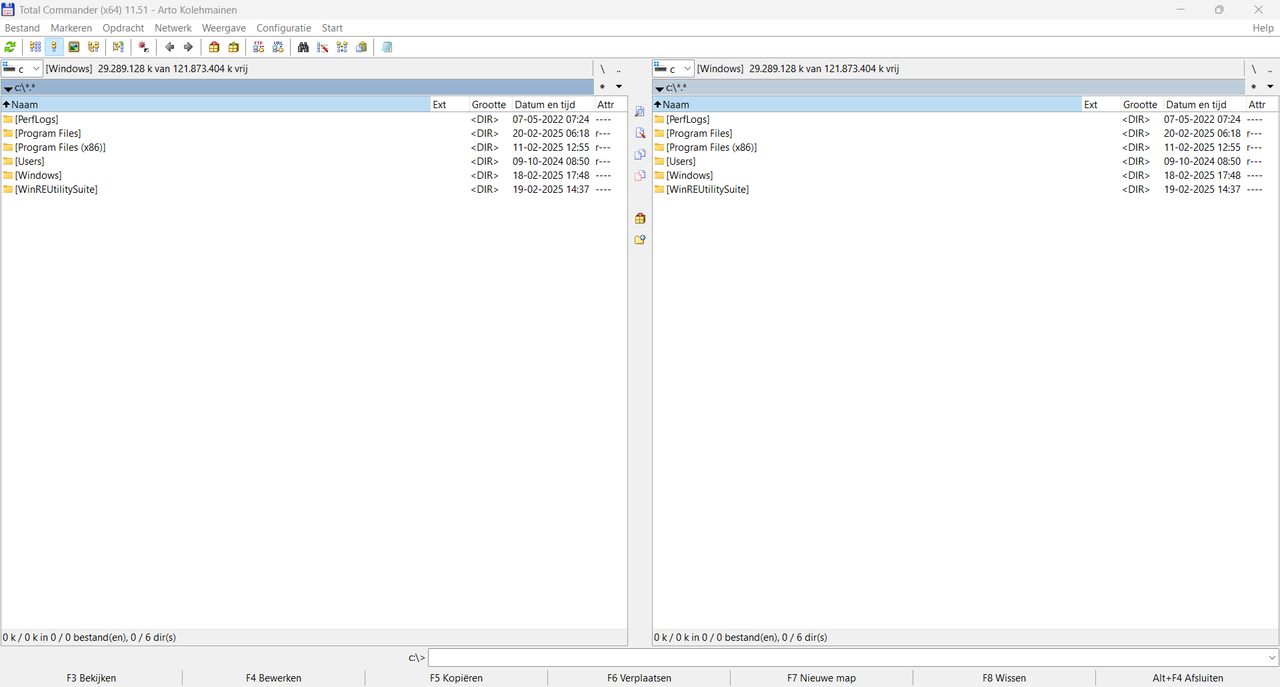The image size is (1280, 687).
Task: Click the new folder icon in middle bar
Action: coord(640,240)
